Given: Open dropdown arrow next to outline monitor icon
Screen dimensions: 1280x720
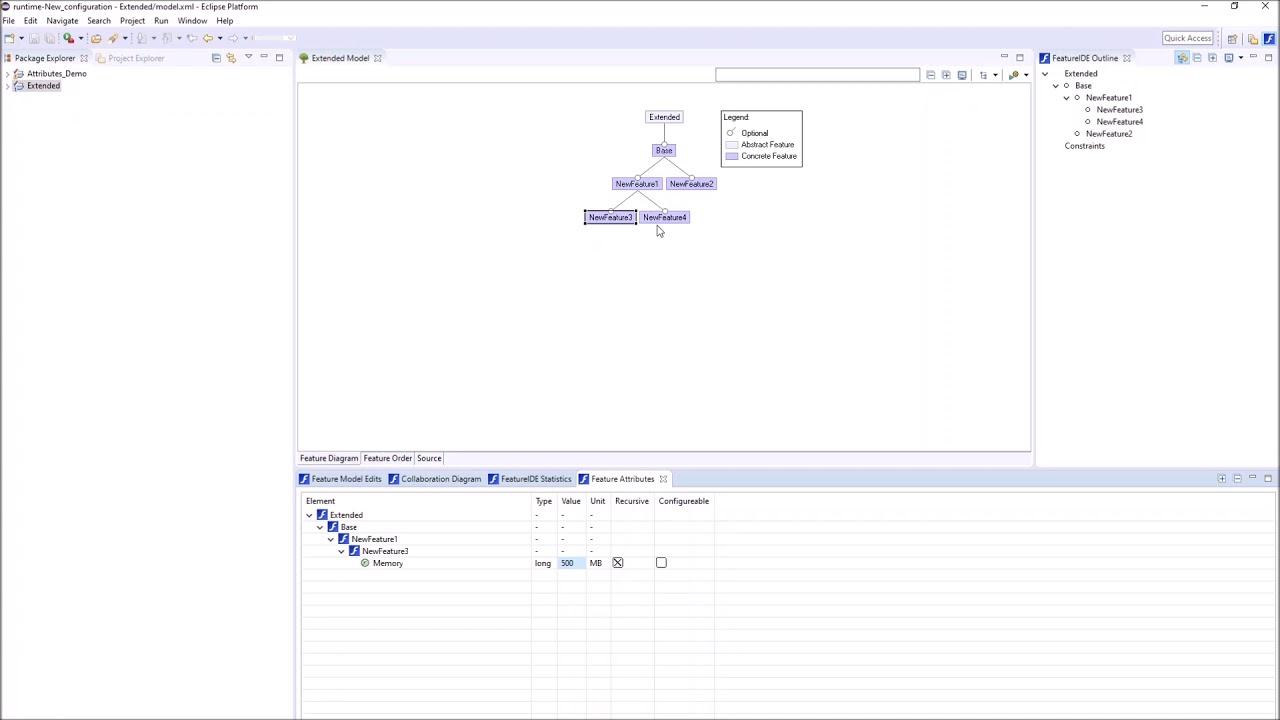Looking at the screenshot, I should point(1240,58).
